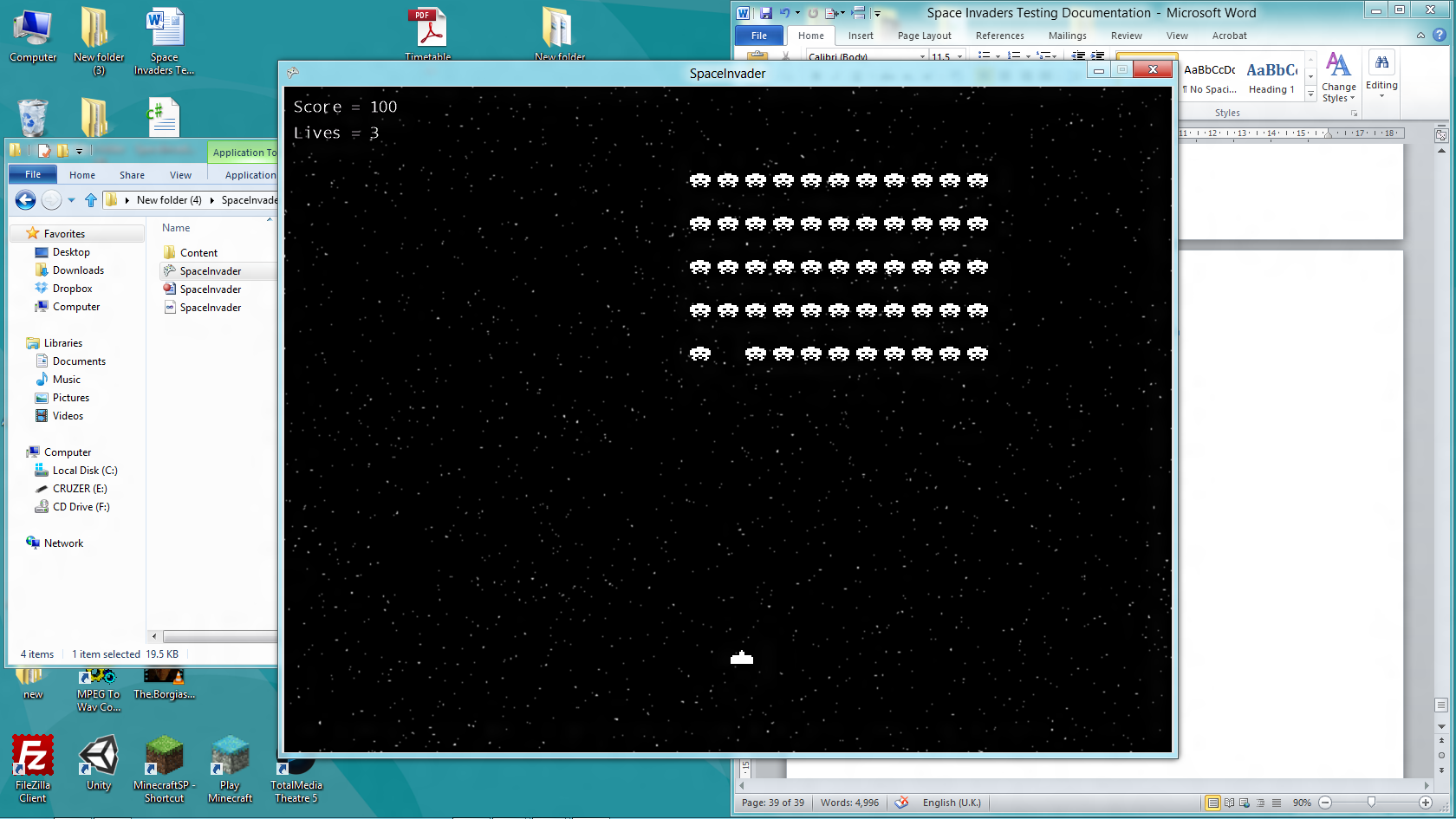Select Dropbox in Explorer Favorites
Viewport: 1456px width, 819px height.
point(72,289)
